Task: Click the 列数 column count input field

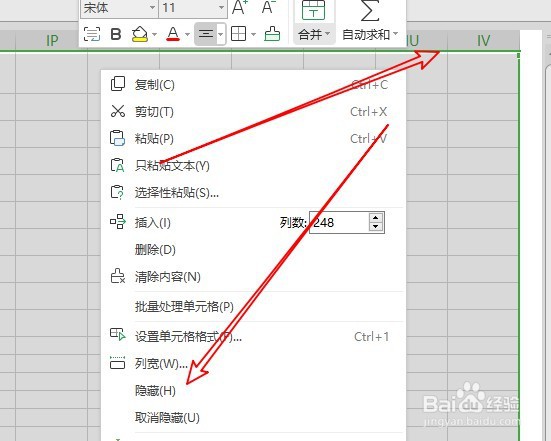Action: 339,222
